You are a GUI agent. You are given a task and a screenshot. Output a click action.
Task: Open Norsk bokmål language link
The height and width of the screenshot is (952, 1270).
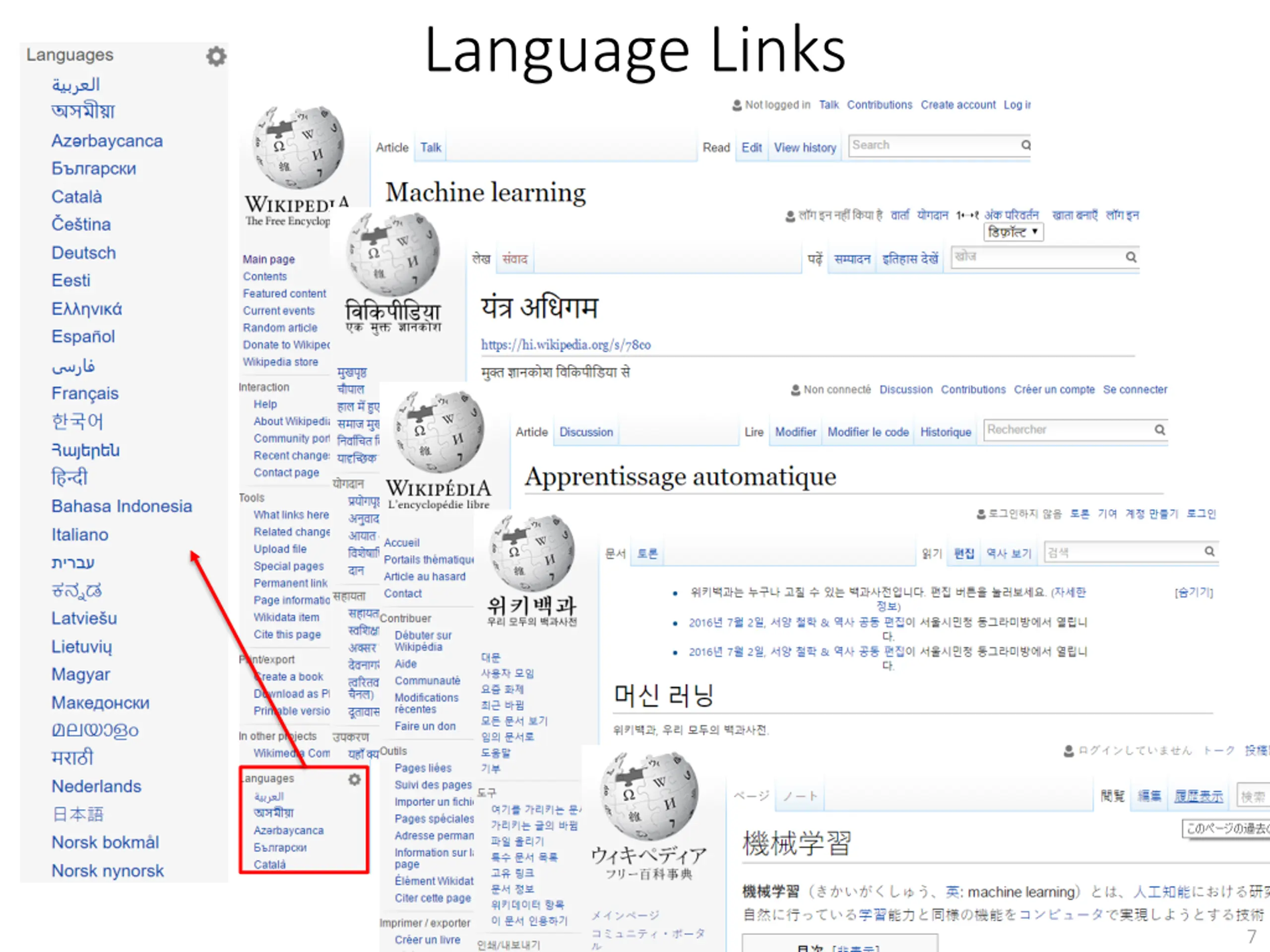pyautogui.click(x=105, y=842)
